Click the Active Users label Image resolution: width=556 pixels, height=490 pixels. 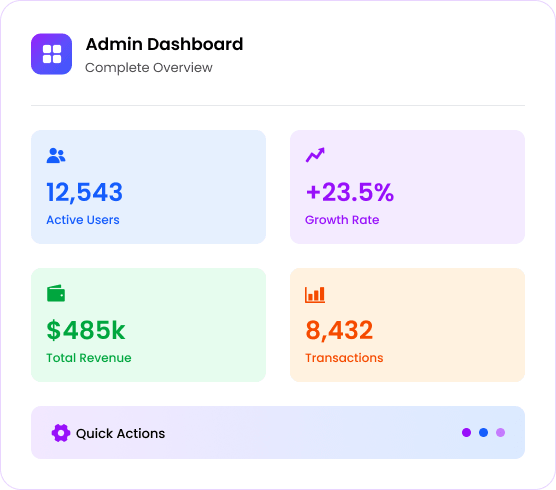[x=83, y=220]
